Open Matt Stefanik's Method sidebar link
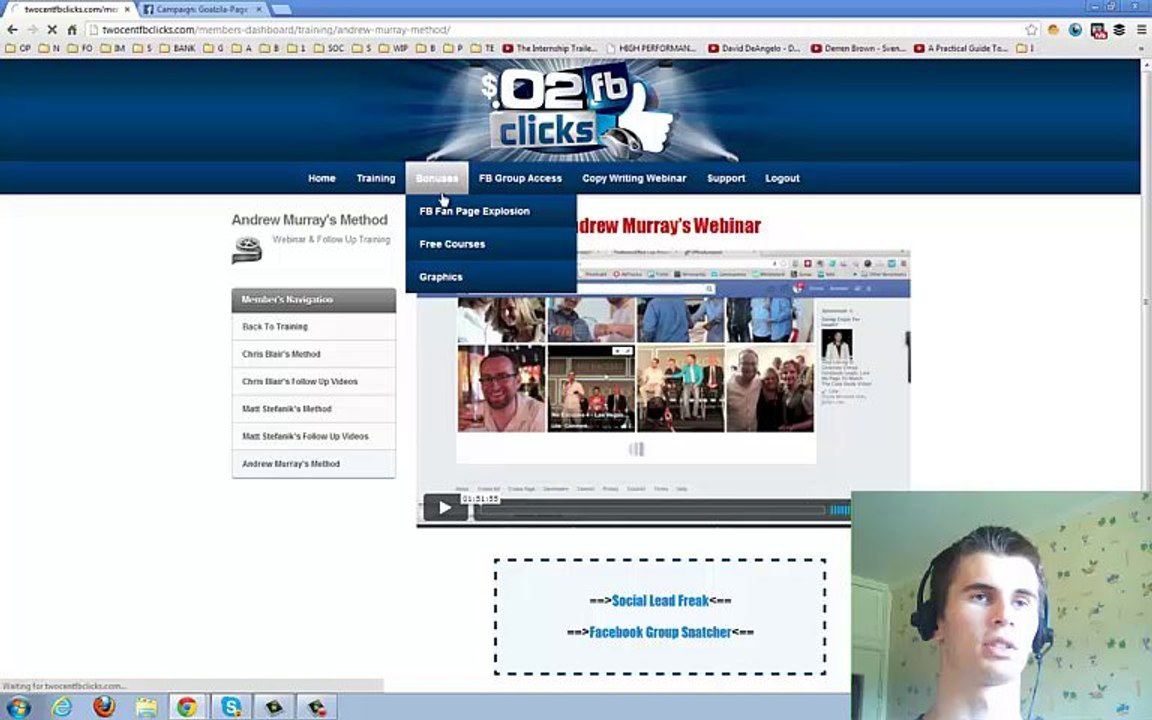 tap(314, 409)
